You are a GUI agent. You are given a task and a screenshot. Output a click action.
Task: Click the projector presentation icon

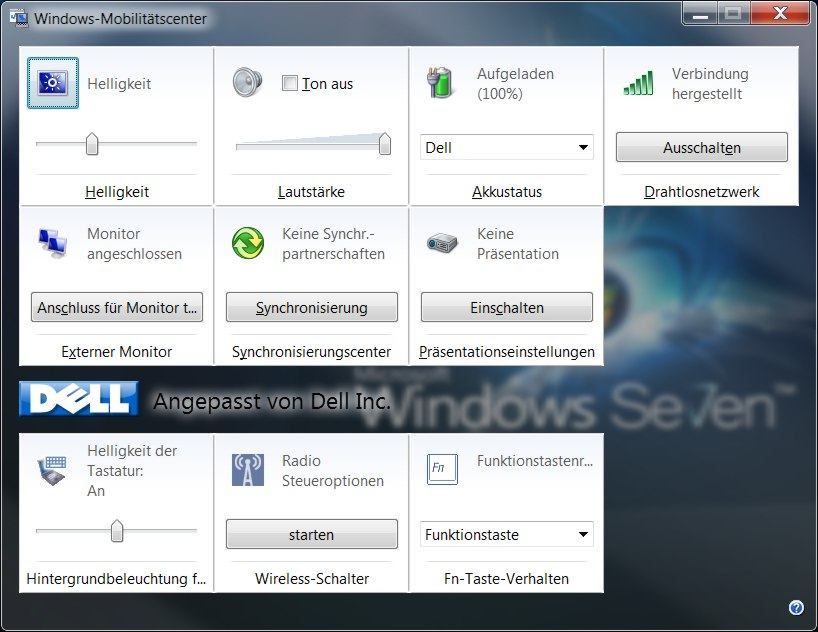(x=442, y=243)
